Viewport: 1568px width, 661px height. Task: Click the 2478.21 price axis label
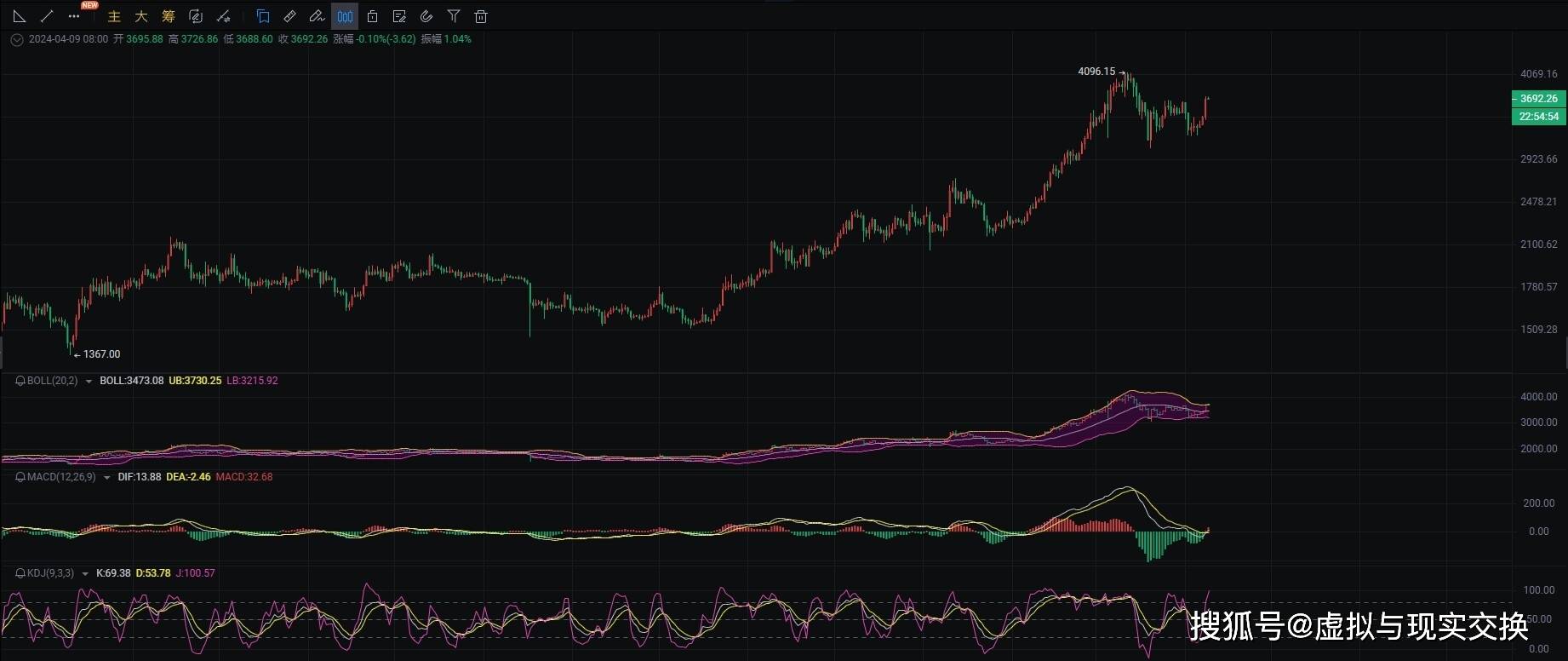pyautogui.click(x=1539, y=202)
